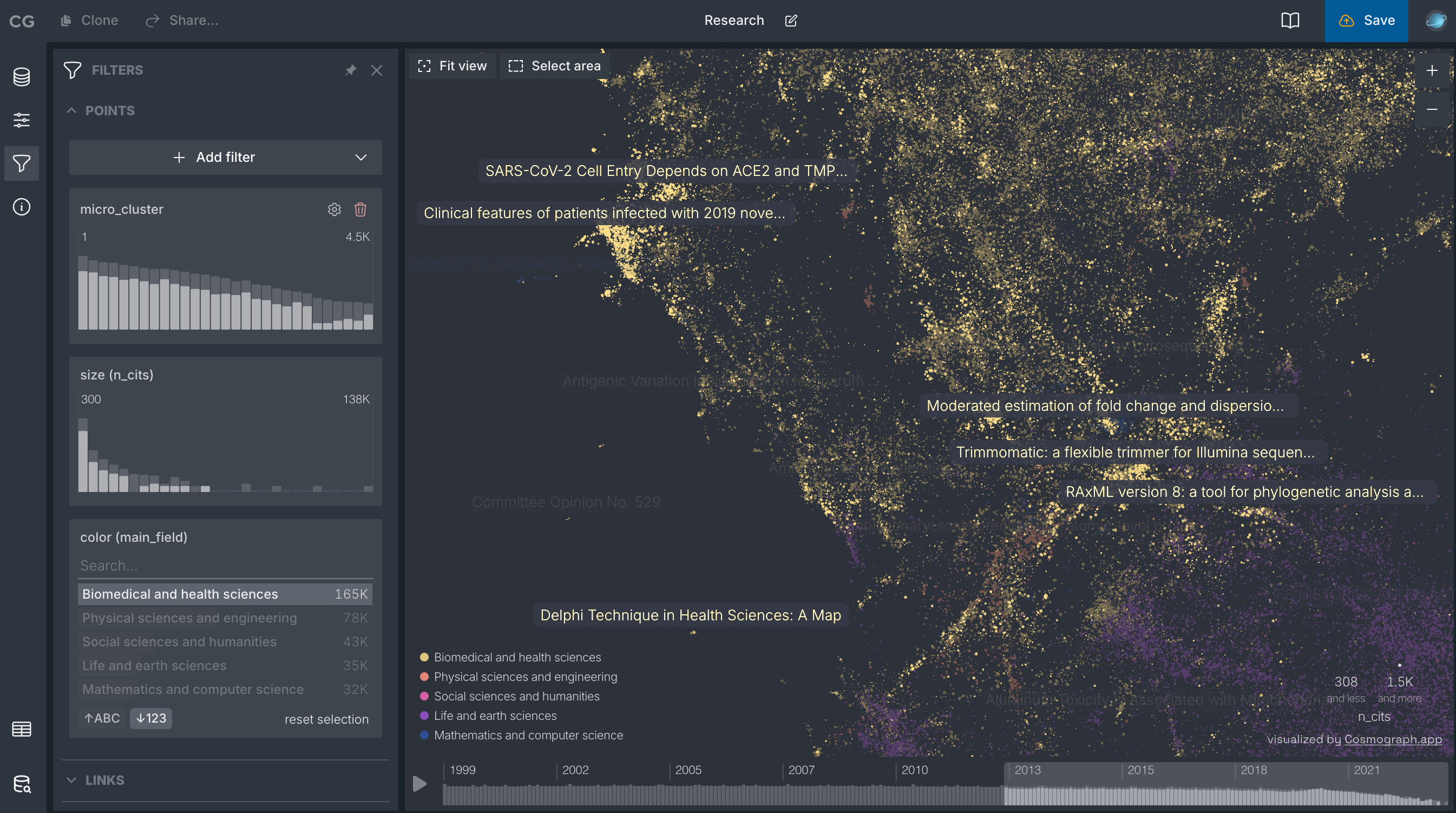This screenshot has height=813, width=1456.
Task: Open the data table icon
Action: pyautogui.click(x=22, y=729)
